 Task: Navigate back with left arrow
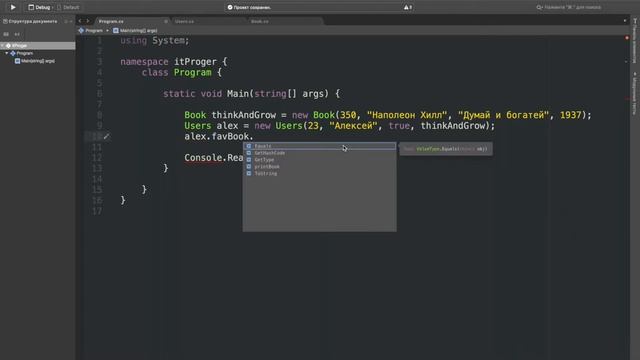click(80, 21)
